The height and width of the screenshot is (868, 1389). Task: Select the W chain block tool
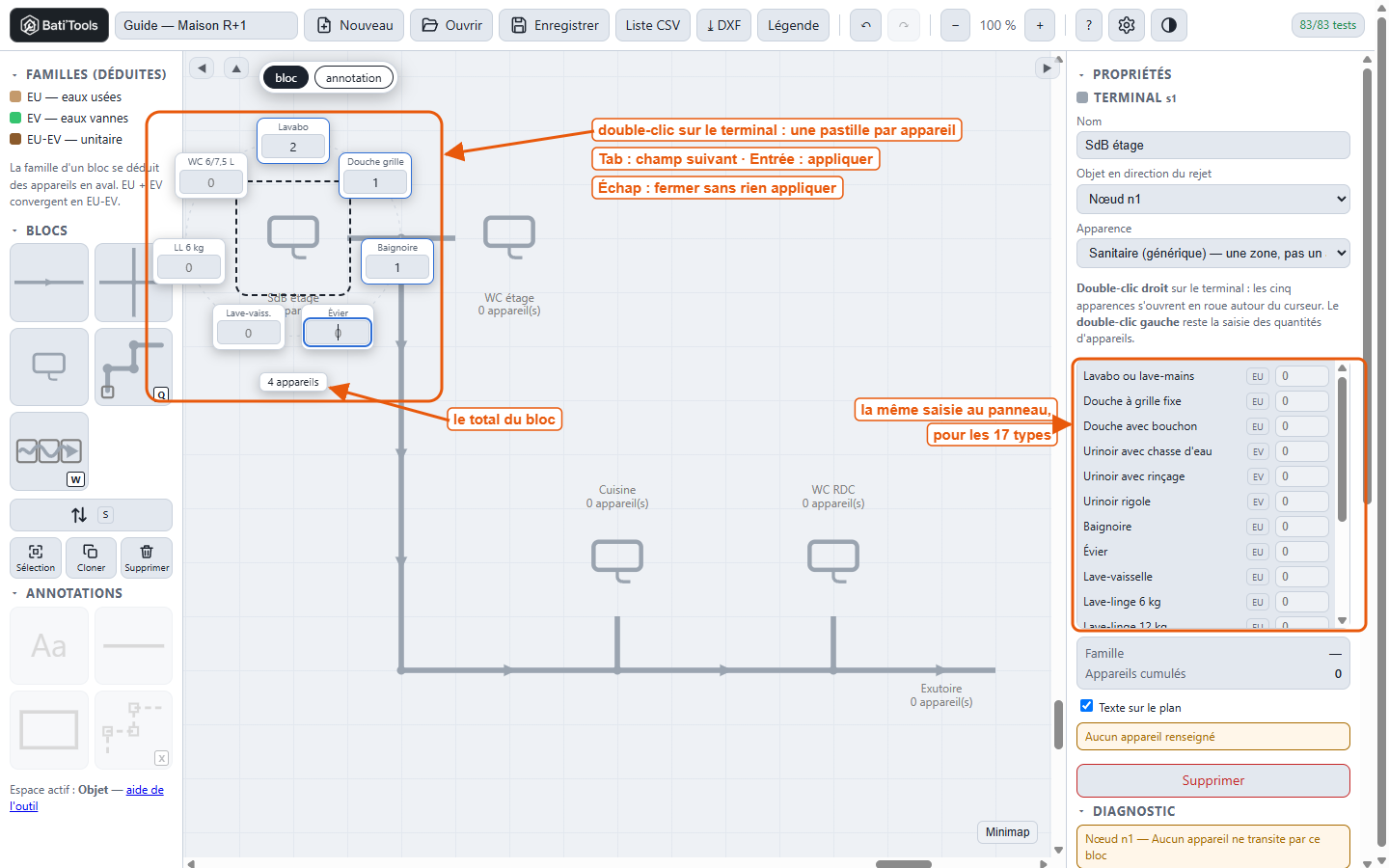click(x=49, y=451)
